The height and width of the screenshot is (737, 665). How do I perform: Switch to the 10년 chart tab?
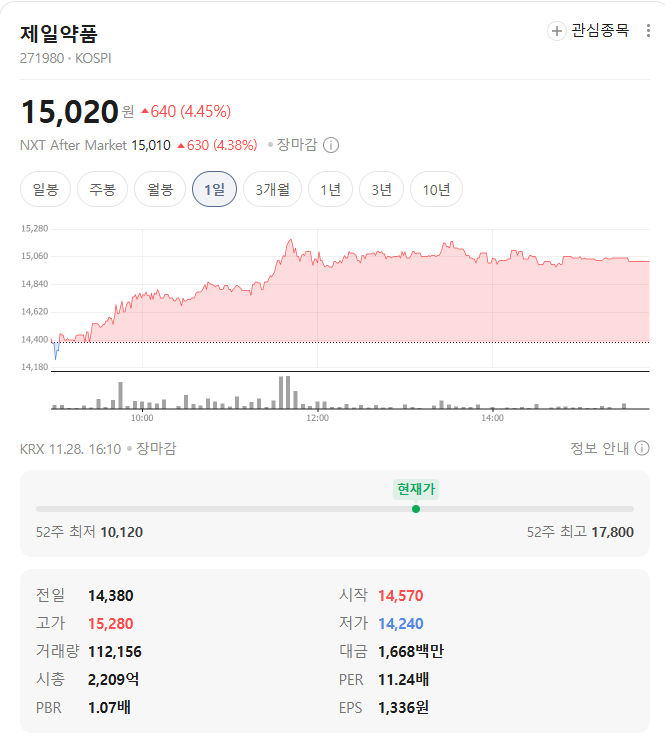[x=436, y=189]
